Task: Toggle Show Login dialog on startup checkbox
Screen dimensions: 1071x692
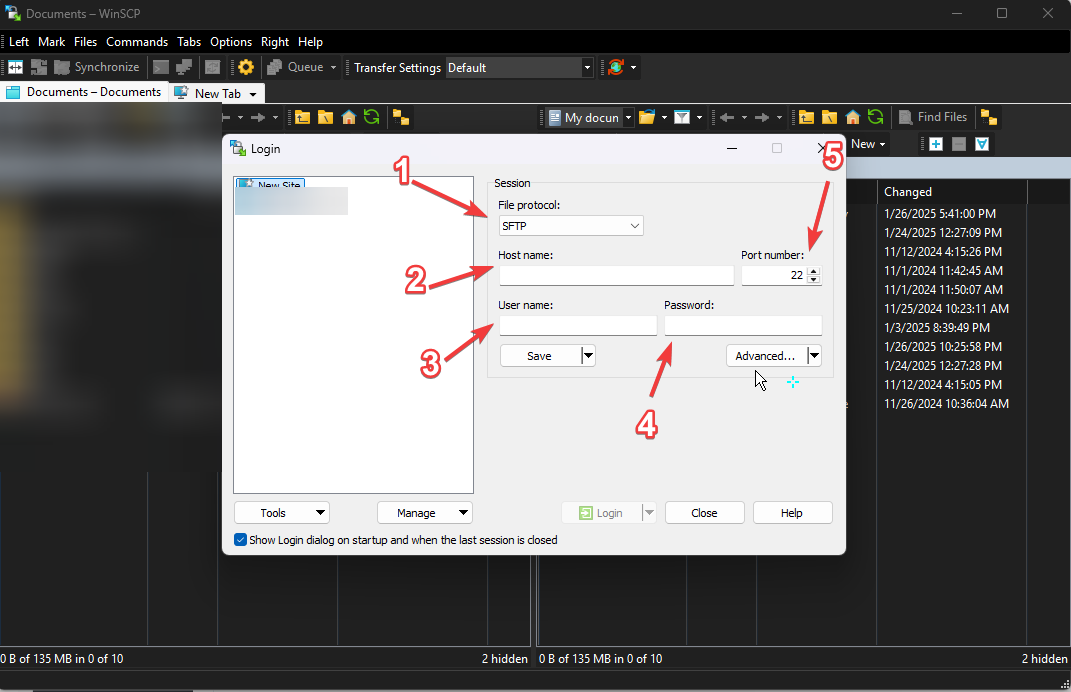Action: click(x=240, y=540)
